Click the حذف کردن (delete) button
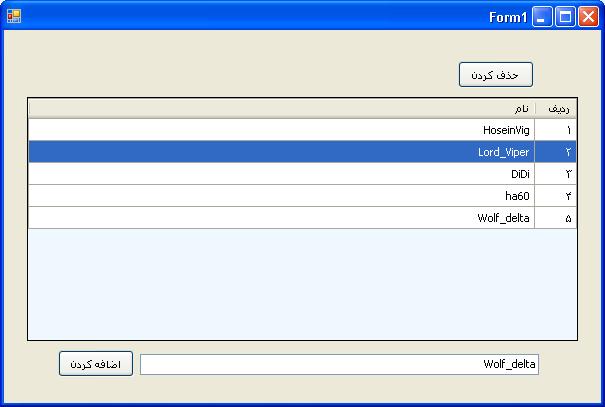The height and width of the screenshot is (407, 605). 496,74
